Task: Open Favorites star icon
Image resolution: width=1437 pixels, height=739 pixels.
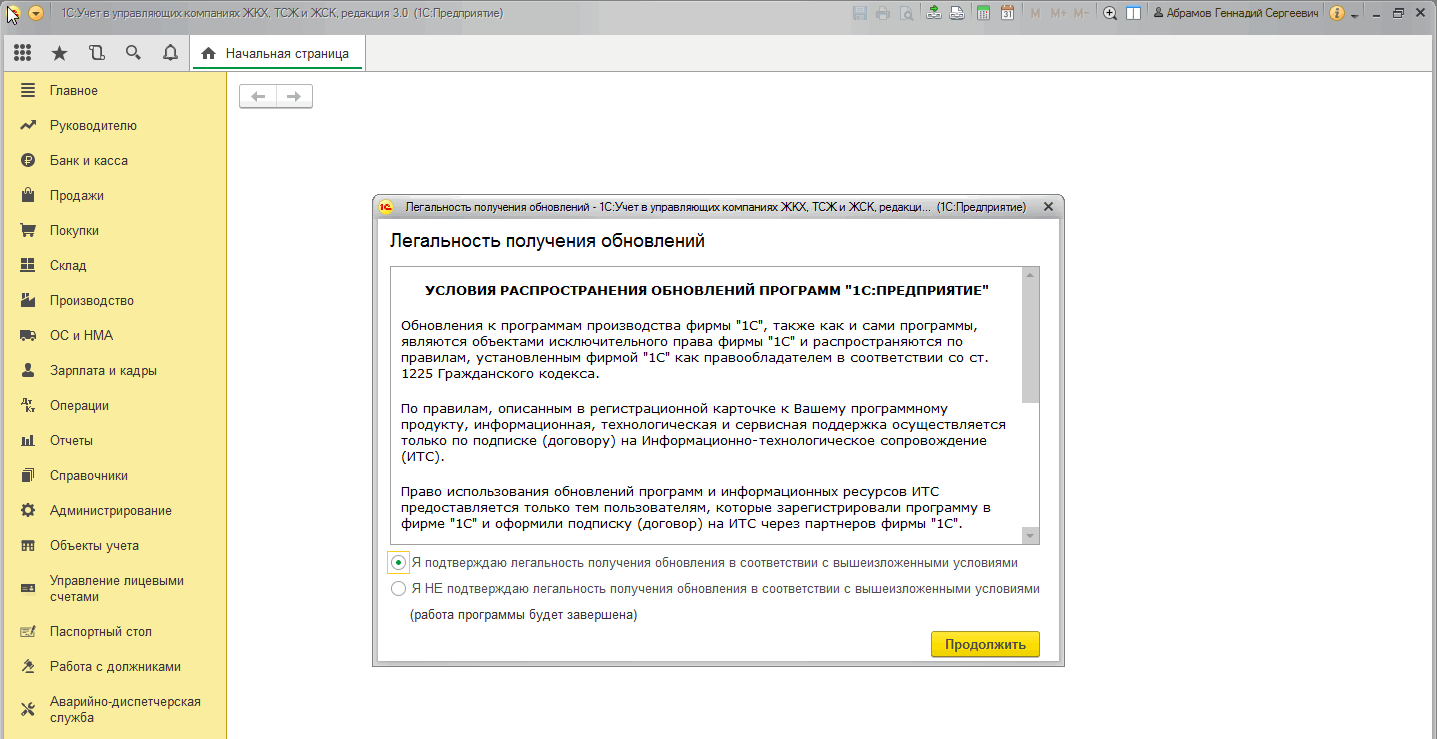Action: (x=59, y=53)
